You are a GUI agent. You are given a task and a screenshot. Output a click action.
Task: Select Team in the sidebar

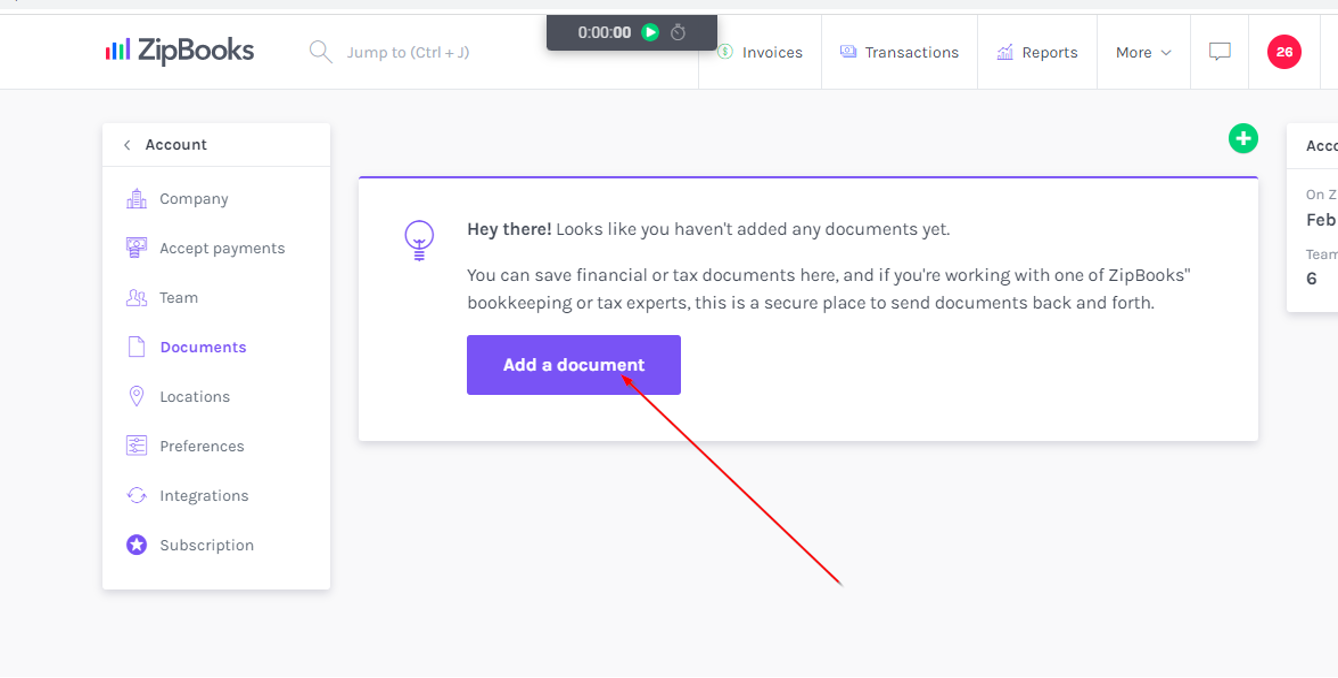[x=178, y=298]
